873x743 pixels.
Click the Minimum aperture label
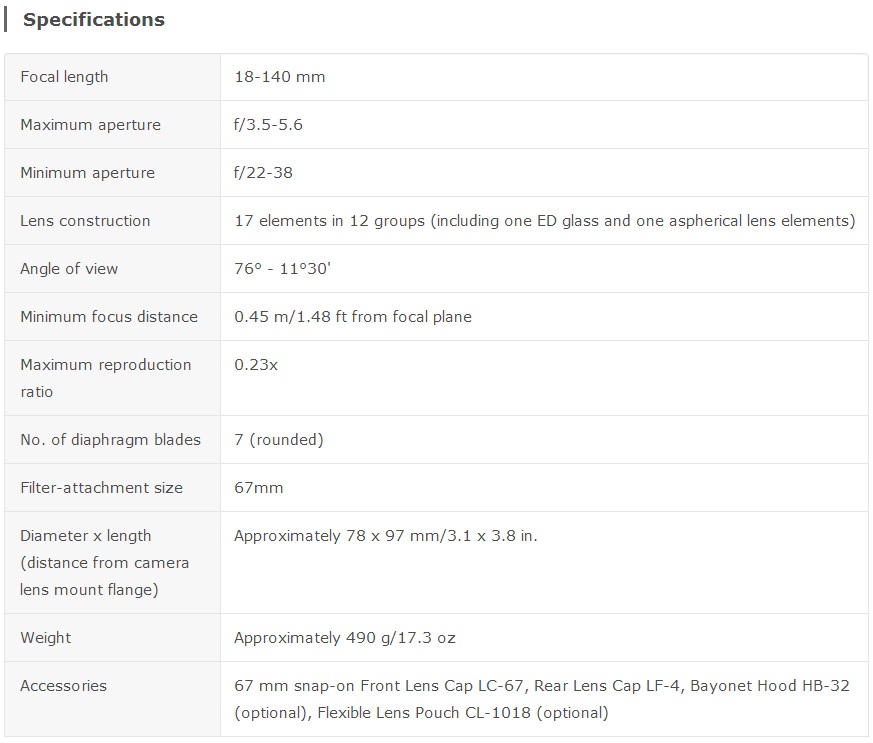[87, 173]
